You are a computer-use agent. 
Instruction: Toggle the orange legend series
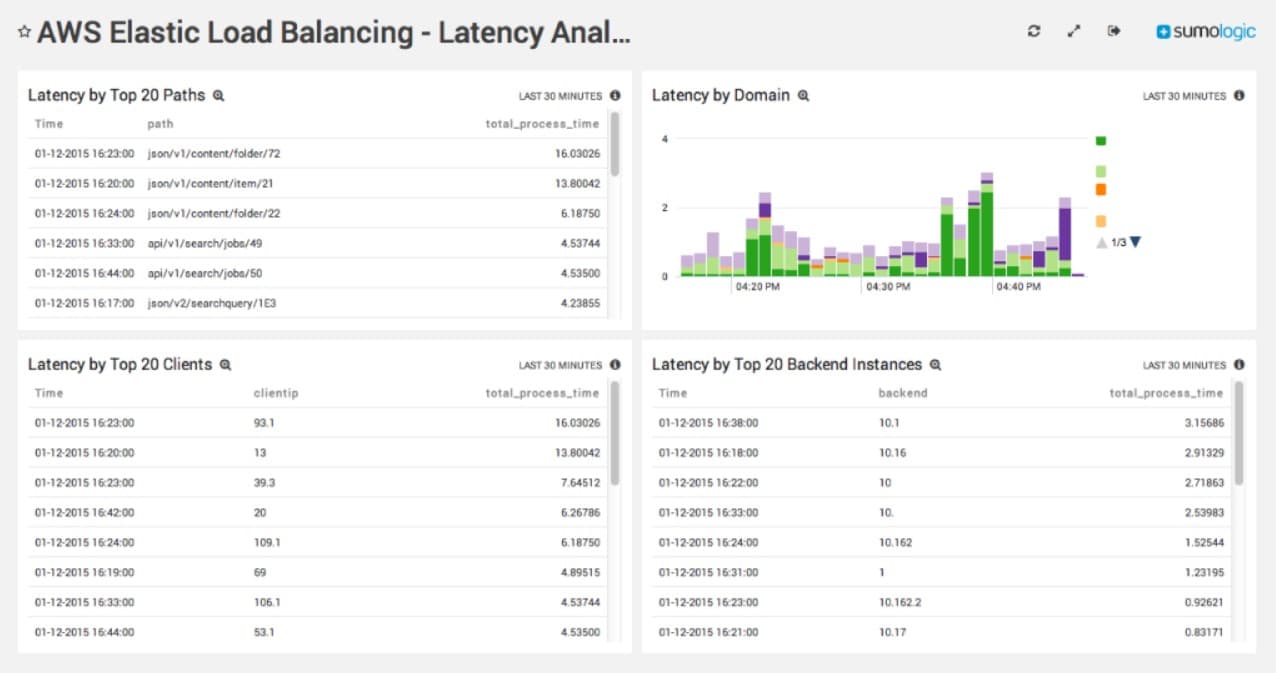coord(1101,189)
